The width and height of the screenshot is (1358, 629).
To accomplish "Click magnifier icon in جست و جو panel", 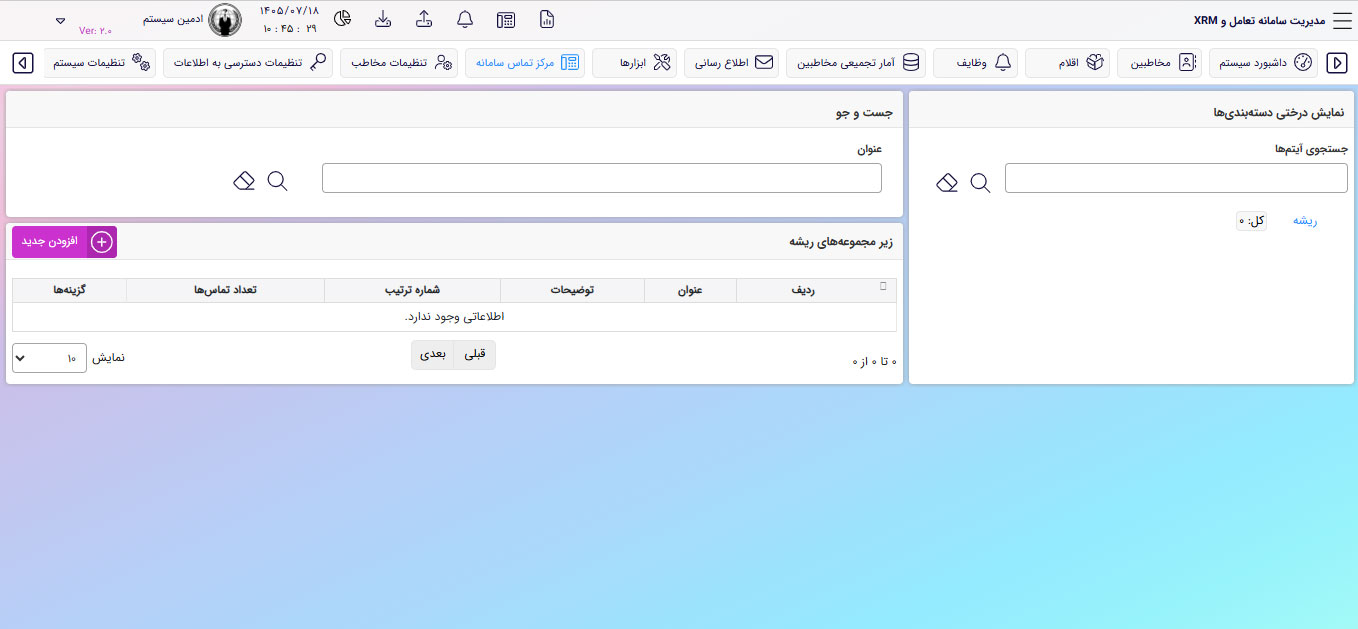I will (x=277, y=181).
